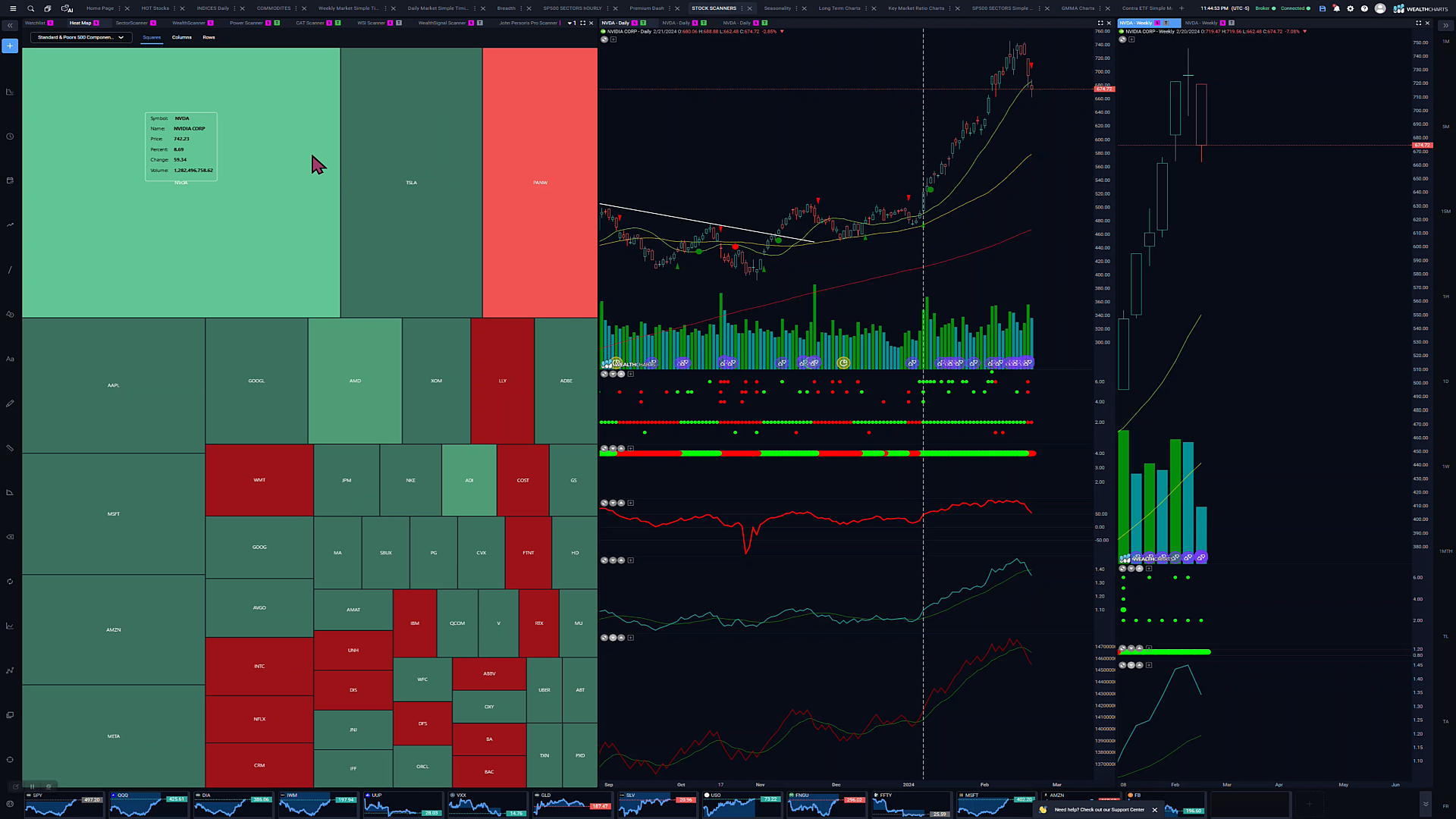Open HOT Stocks tab options menu
1456x819 pixels.
(175, 8)
